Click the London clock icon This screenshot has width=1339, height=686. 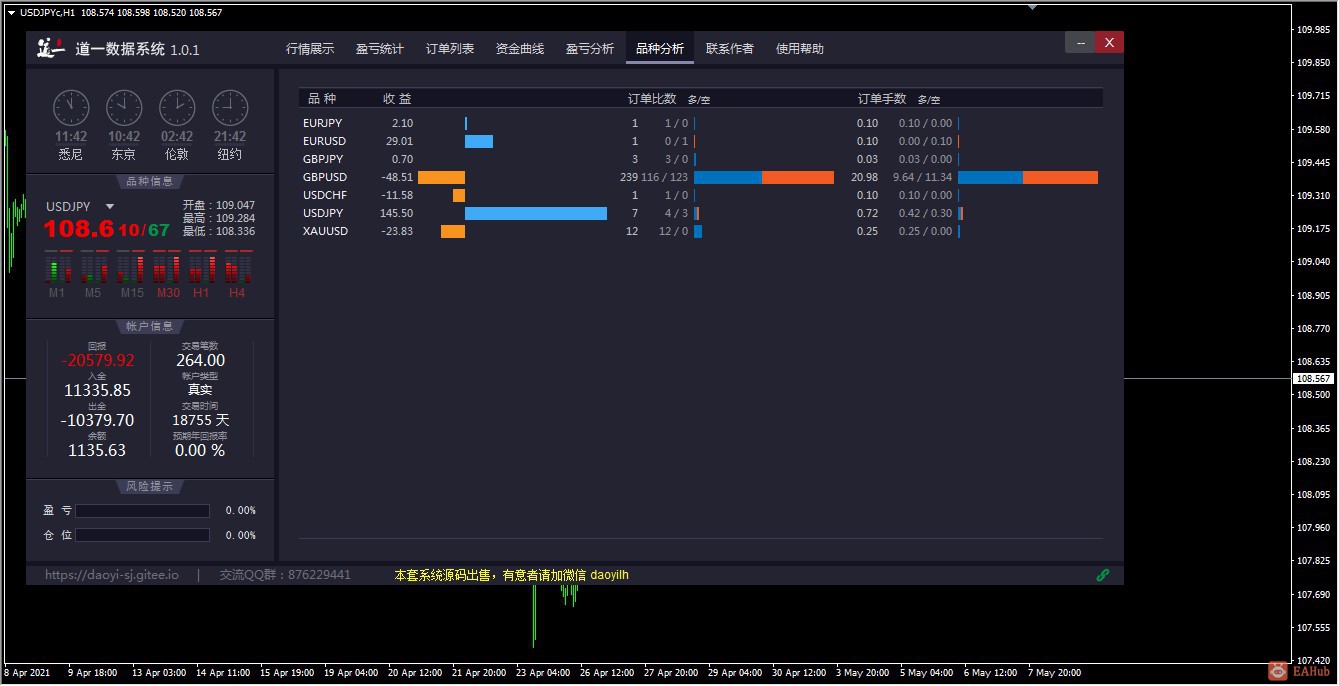(x=177, y=107)
